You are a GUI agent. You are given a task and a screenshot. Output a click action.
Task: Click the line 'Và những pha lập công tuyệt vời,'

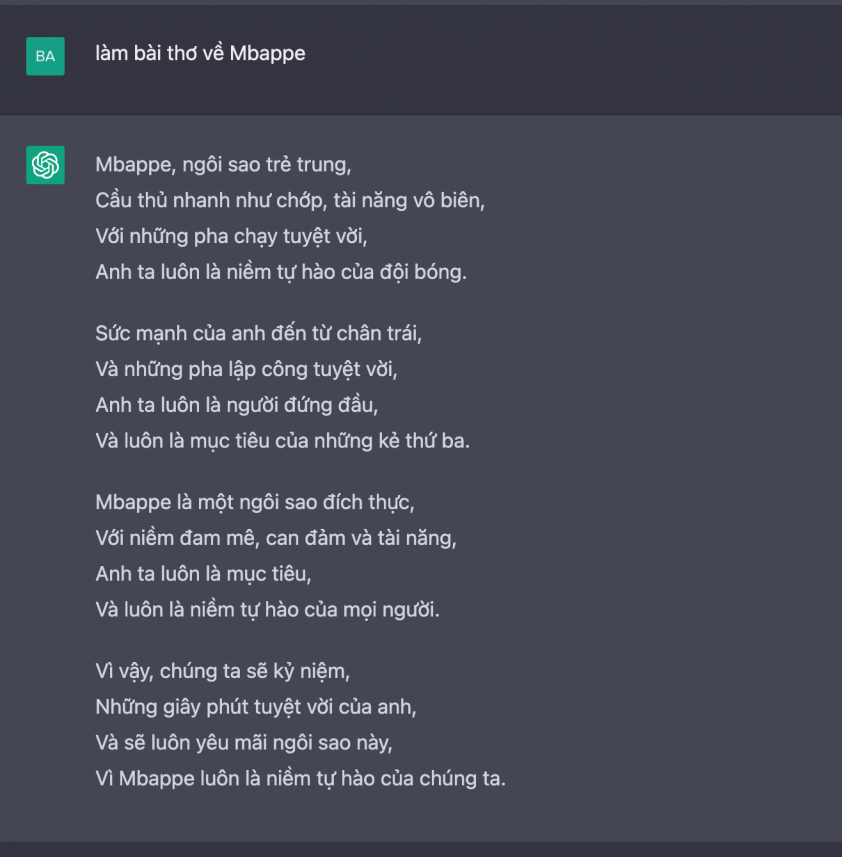click(246, 369)
